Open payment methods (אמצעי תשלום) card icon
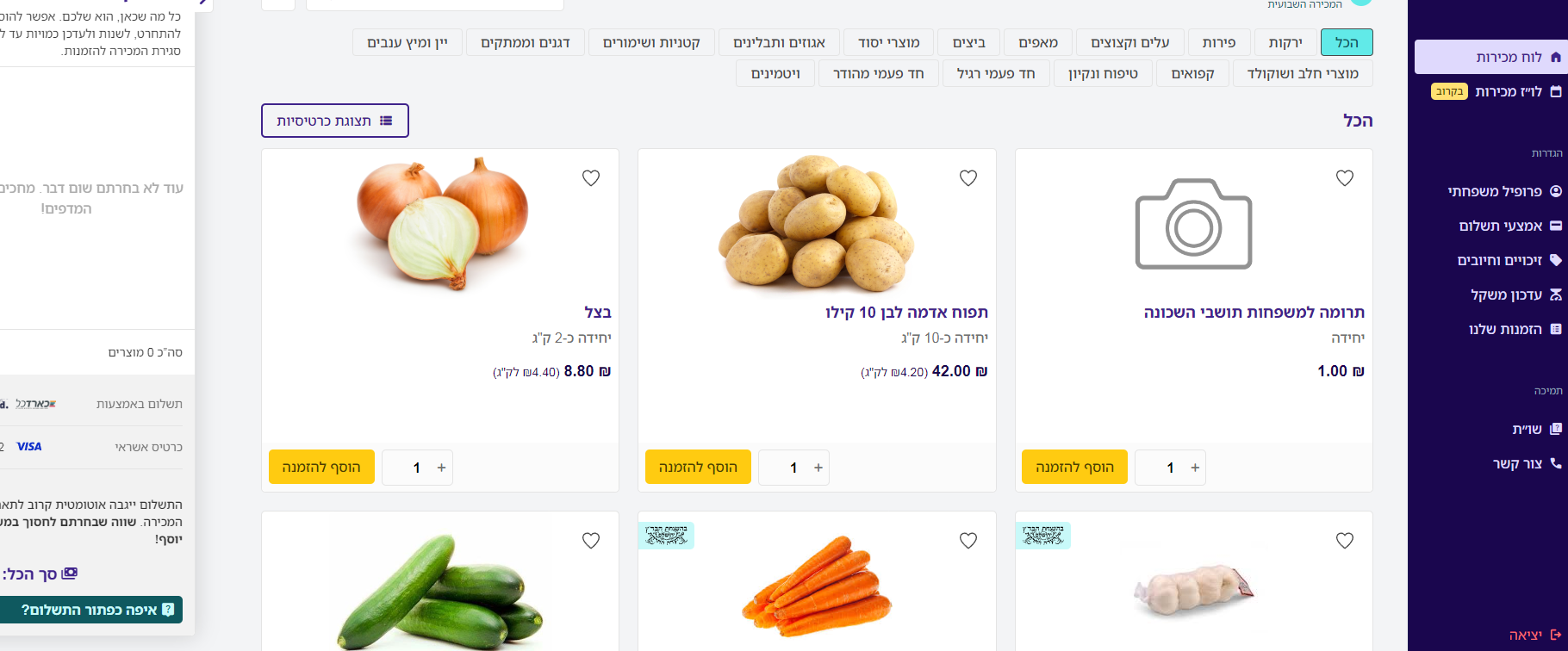This screenshot has width=1568, height=651. tap(1555, 226)
